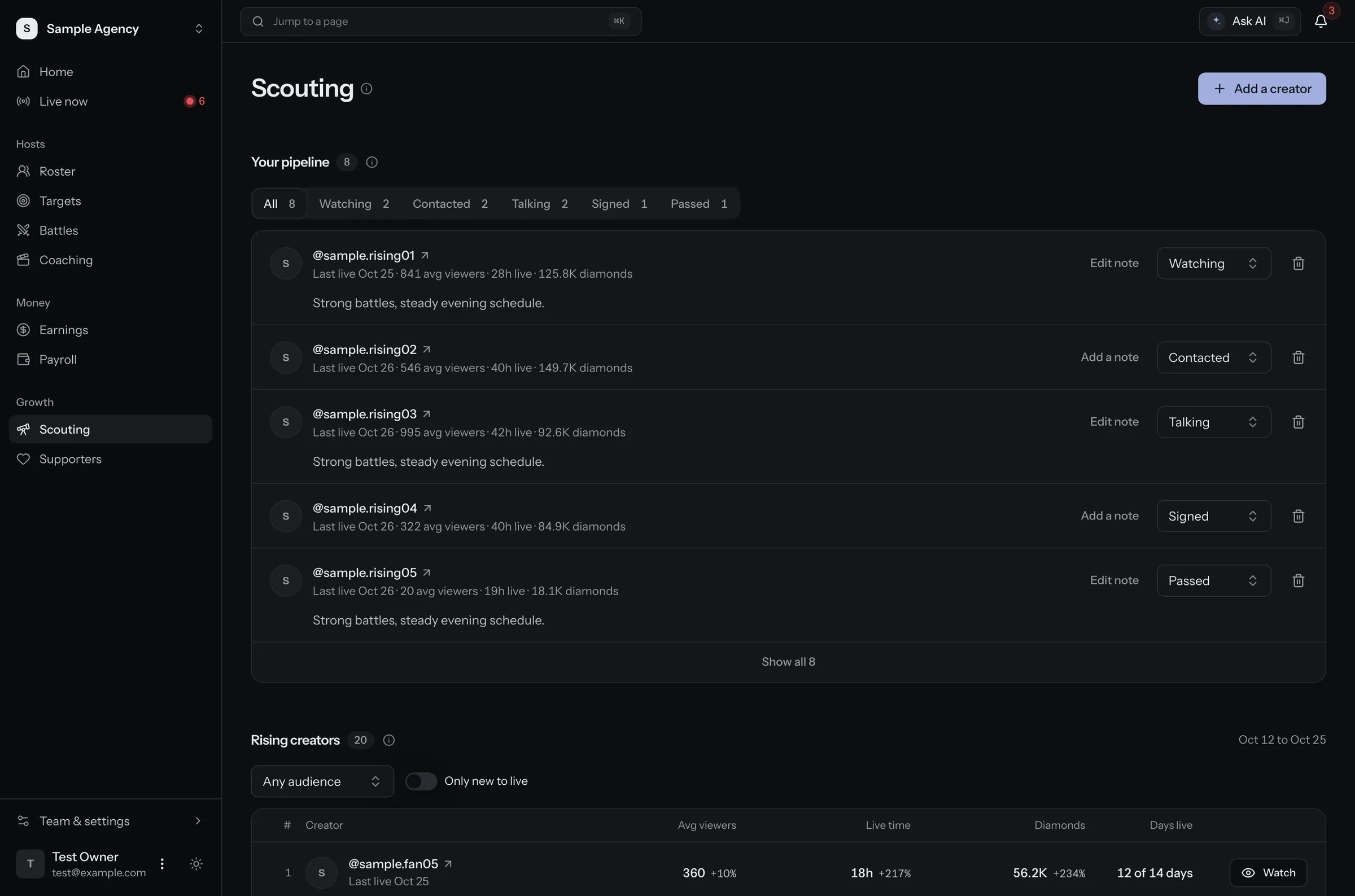Image resolution: width=1355 pixels, height=896 pixels.
Task: Click Edit note for @sample.rising01
Action: coord(1114,264)
